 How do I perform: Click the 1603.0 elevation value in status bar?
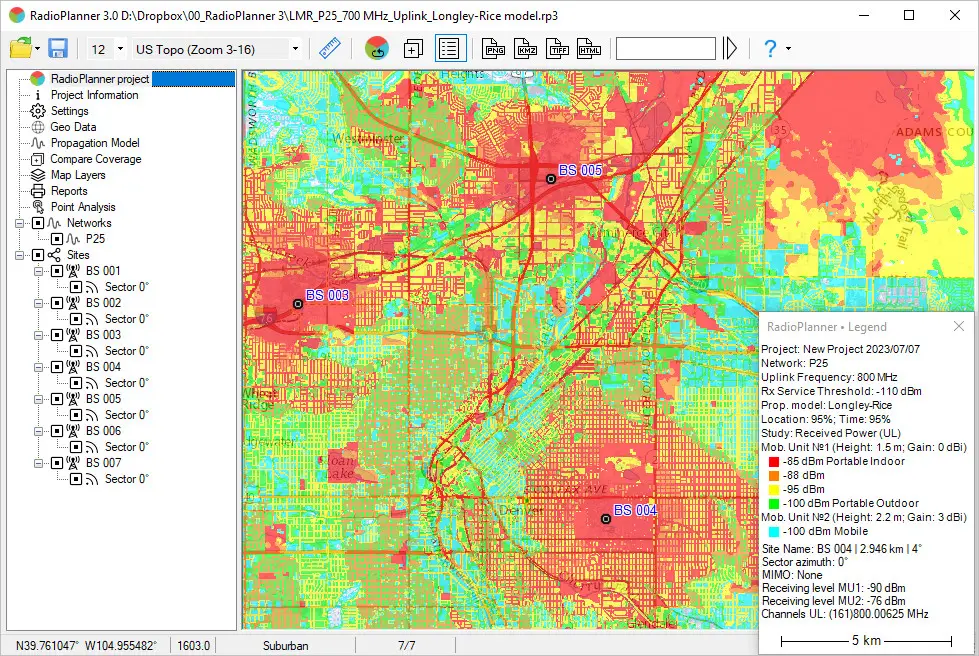[194, 645]
